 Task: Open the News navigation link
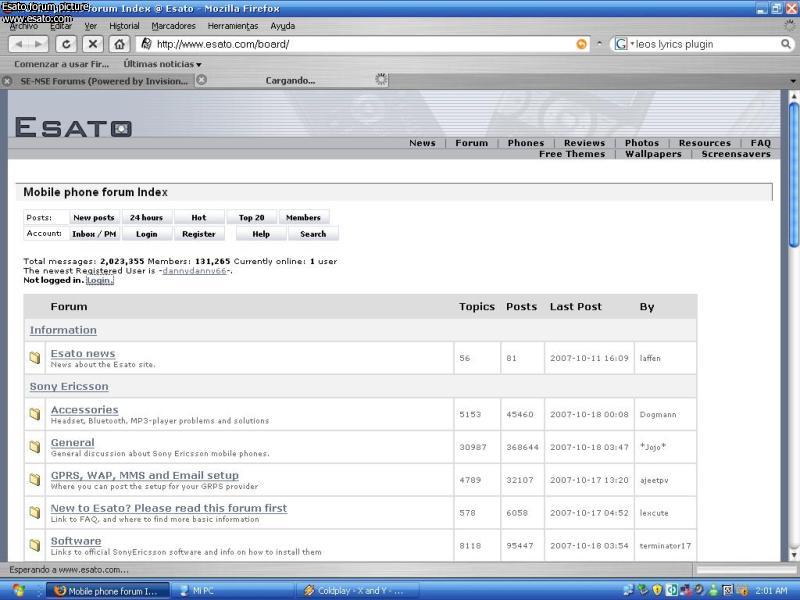click(x=422, y=143)
